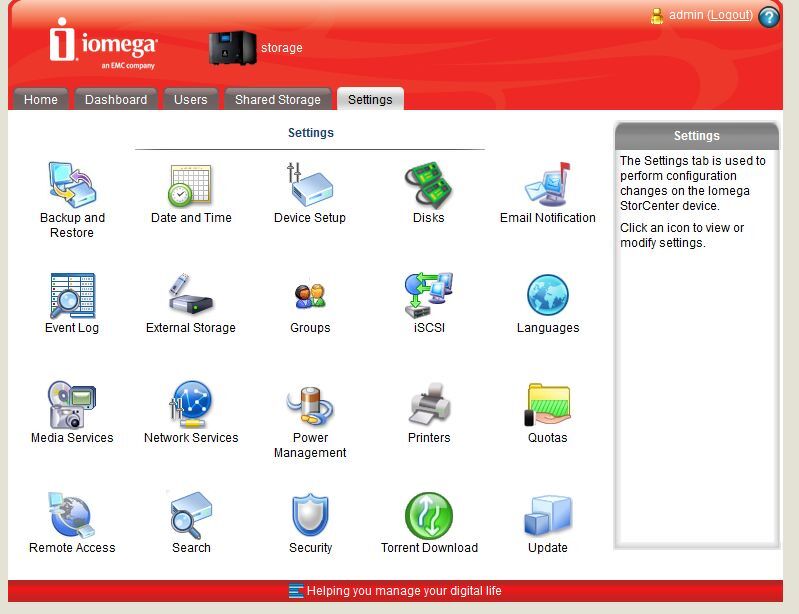799x614 pixels.
Task: Click the admin user icon
Action: [657, 16]
